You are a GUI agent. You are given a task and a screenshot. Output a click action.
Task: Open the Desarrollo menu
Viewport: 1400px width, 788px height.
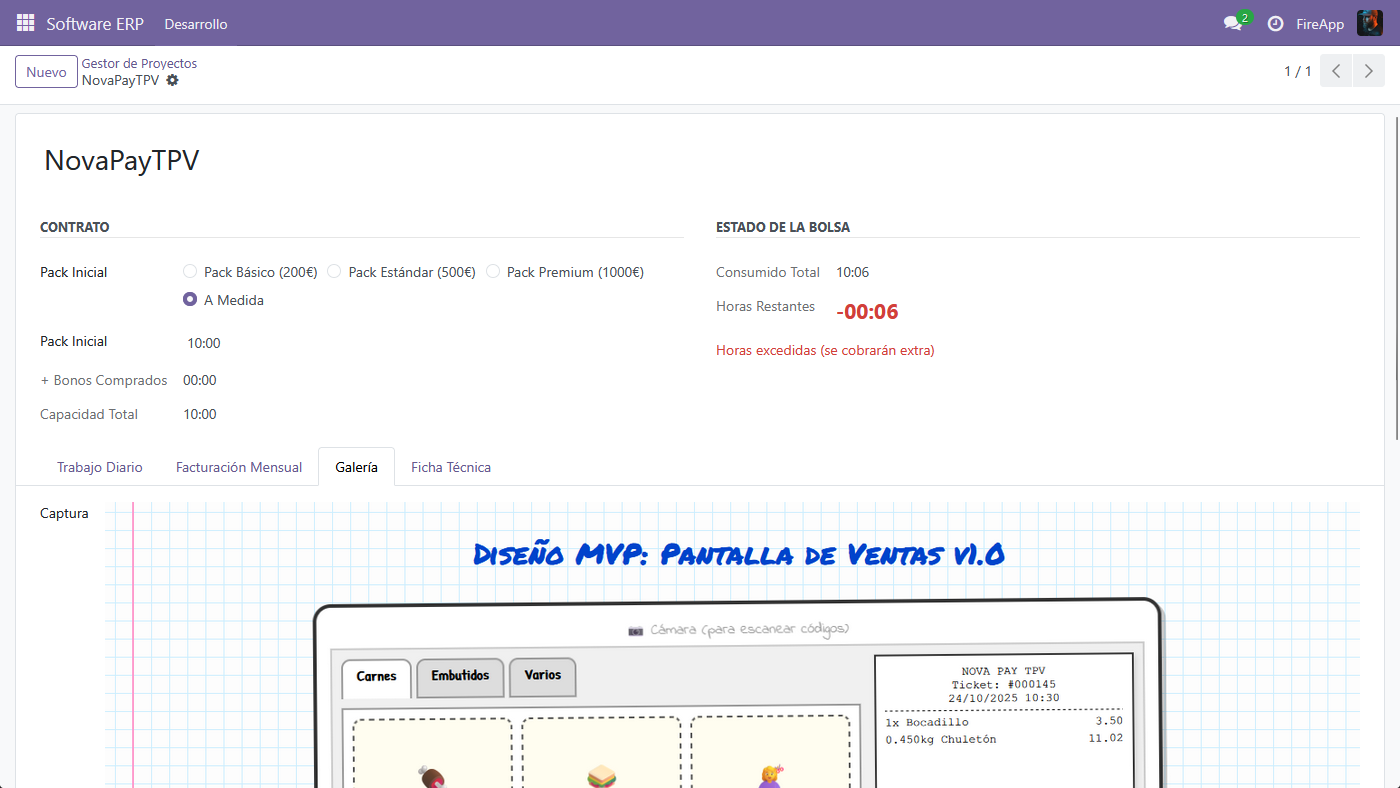pyautogui.click(x=196, y=24)
